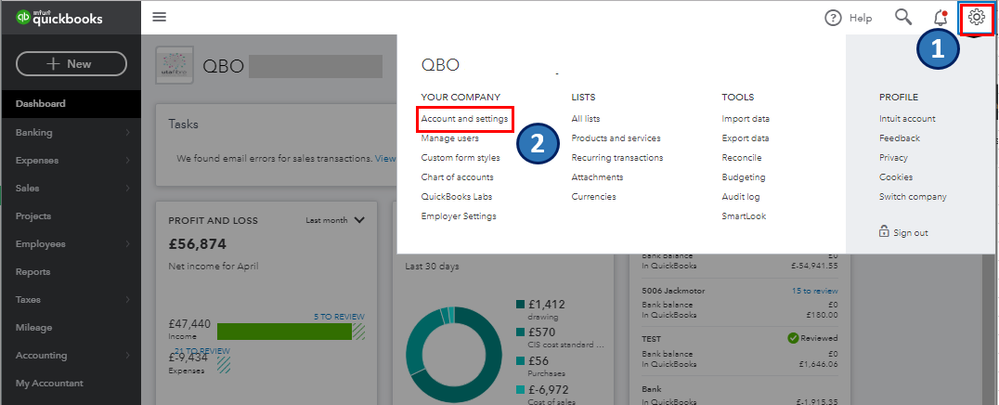The image size is (999, 405).
Task: Expand the Expenses sidebar chevron
Action: [127, 160]
